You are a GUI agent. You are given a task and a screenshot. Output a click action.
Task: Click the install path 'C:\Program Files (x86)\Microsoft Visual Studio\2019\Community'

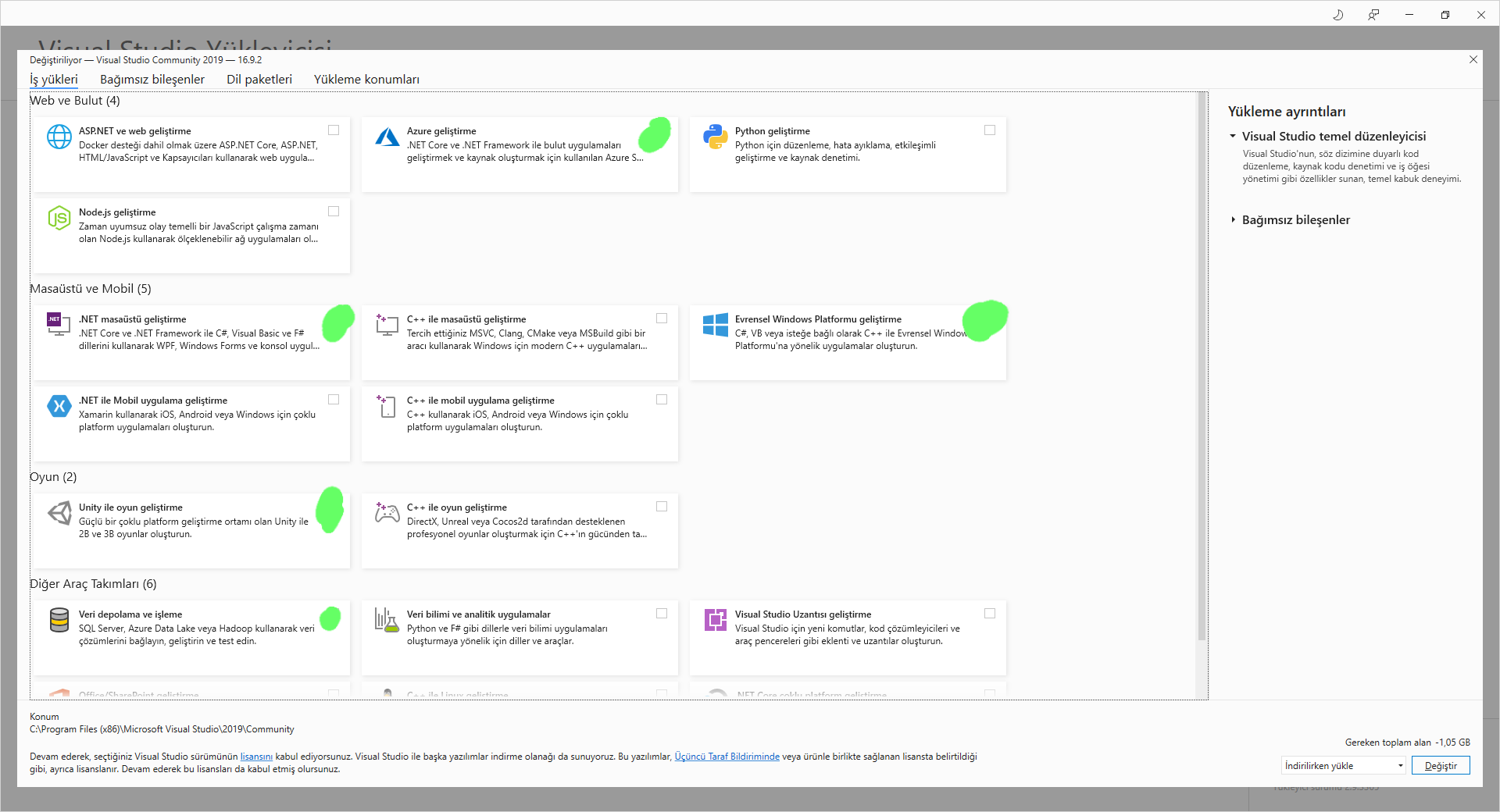click(162, 729)
